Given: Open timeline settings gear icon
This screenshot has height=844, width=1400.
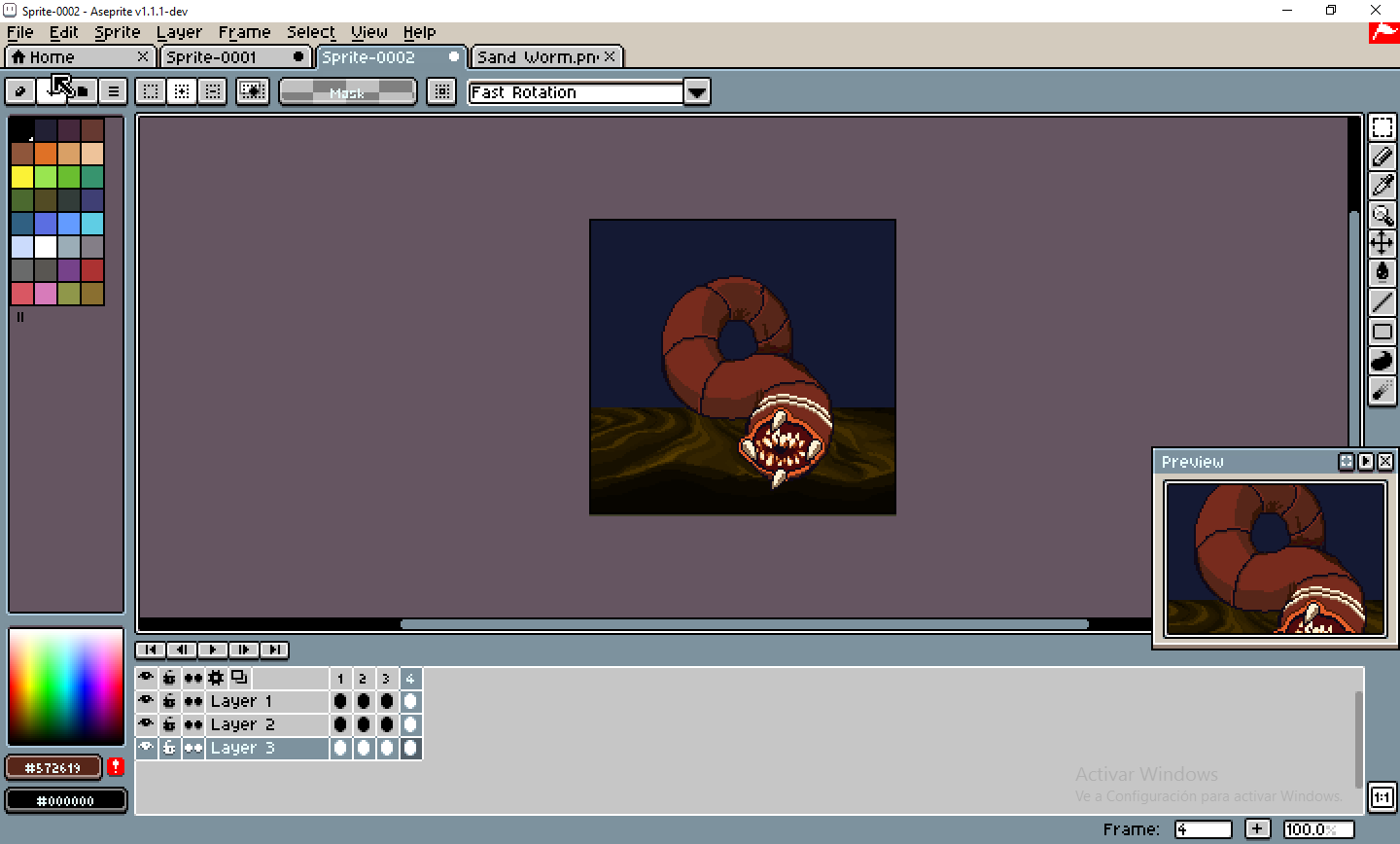Looking at the screenshot, I should [x=216, y=678].
